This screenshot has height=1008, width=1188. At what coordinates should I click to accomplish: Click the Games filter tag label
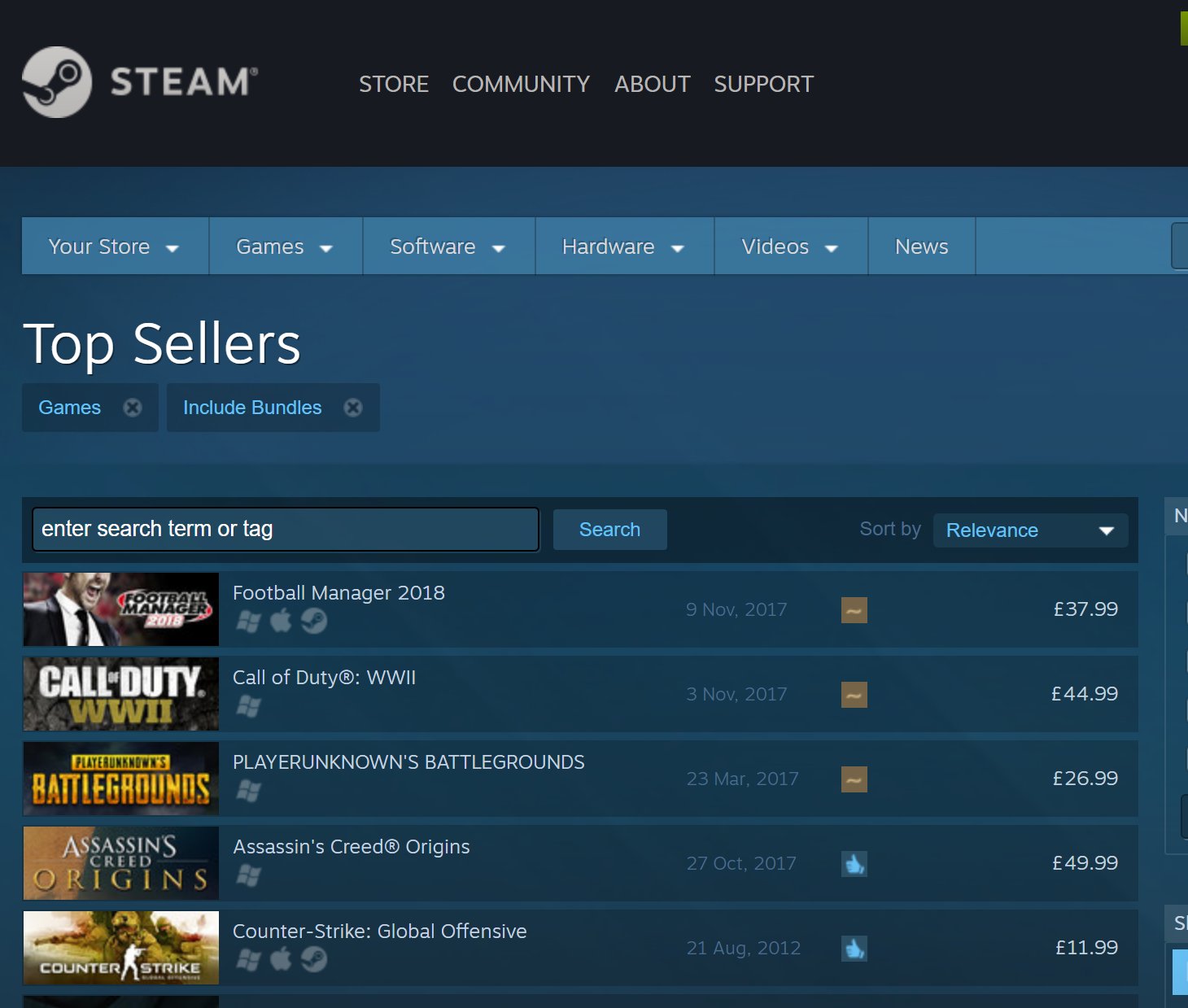coord(70,408)
